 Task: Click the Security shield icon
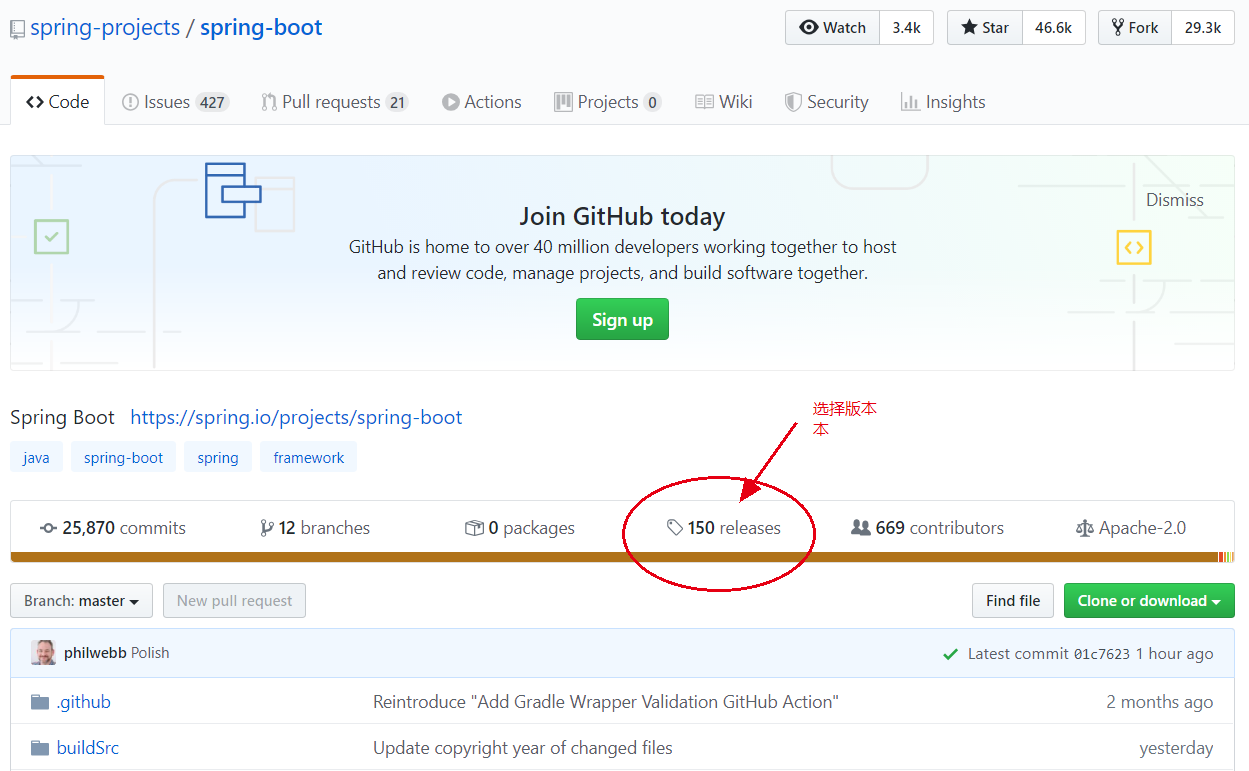coord(793,102)
